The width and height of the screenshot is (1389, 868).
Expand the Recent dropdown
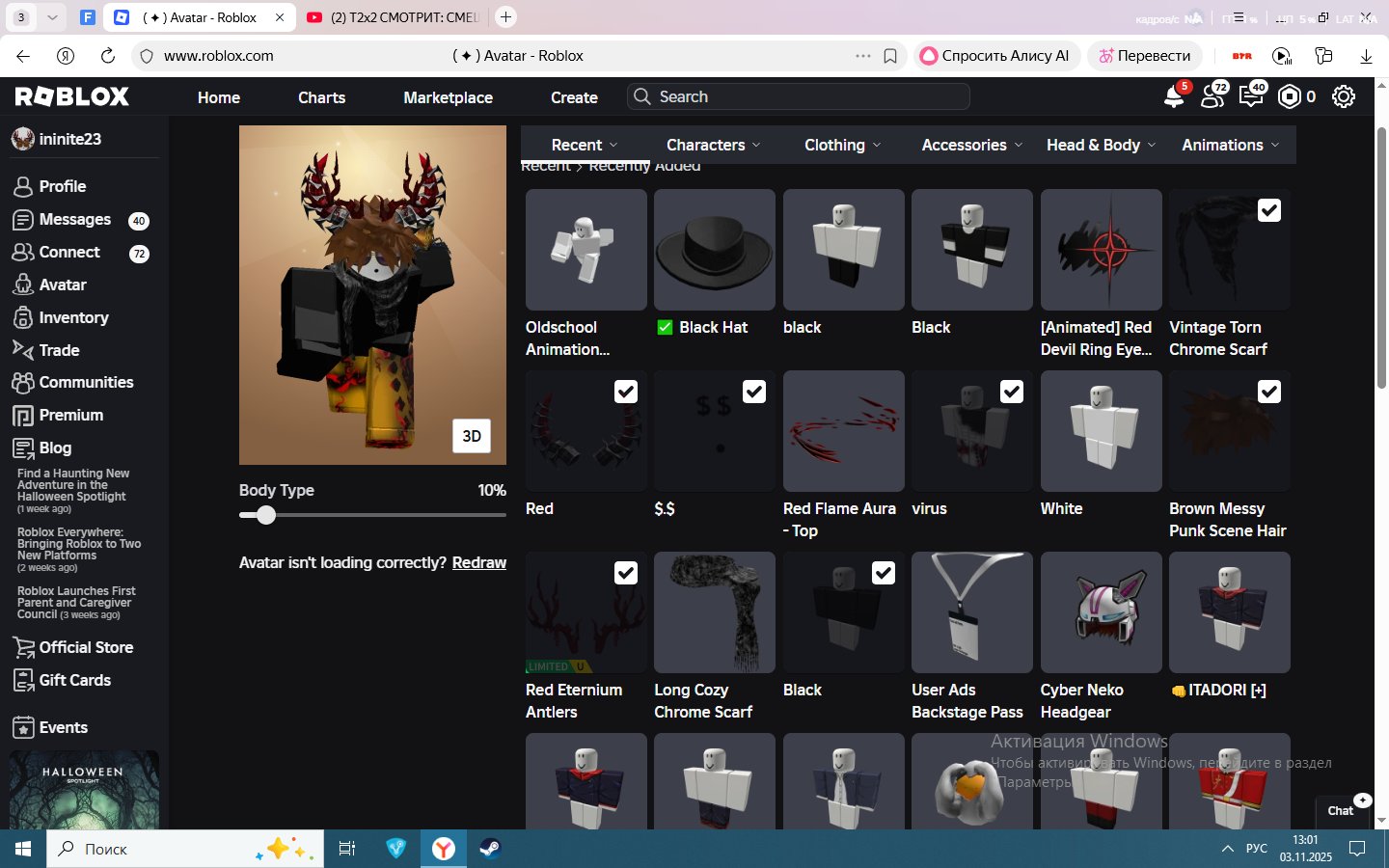(586, 145)
